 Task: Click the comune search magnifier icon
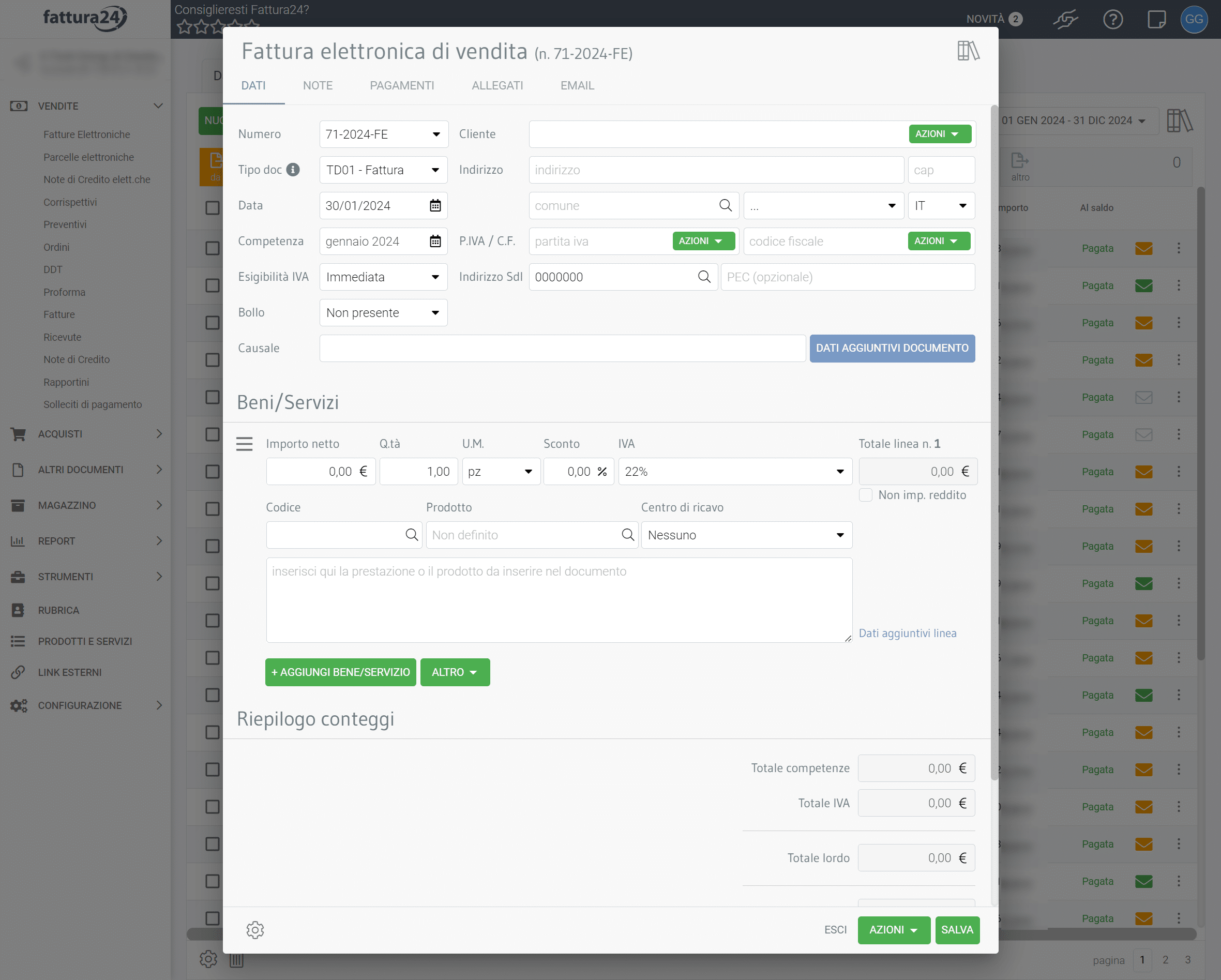point(725,206)
